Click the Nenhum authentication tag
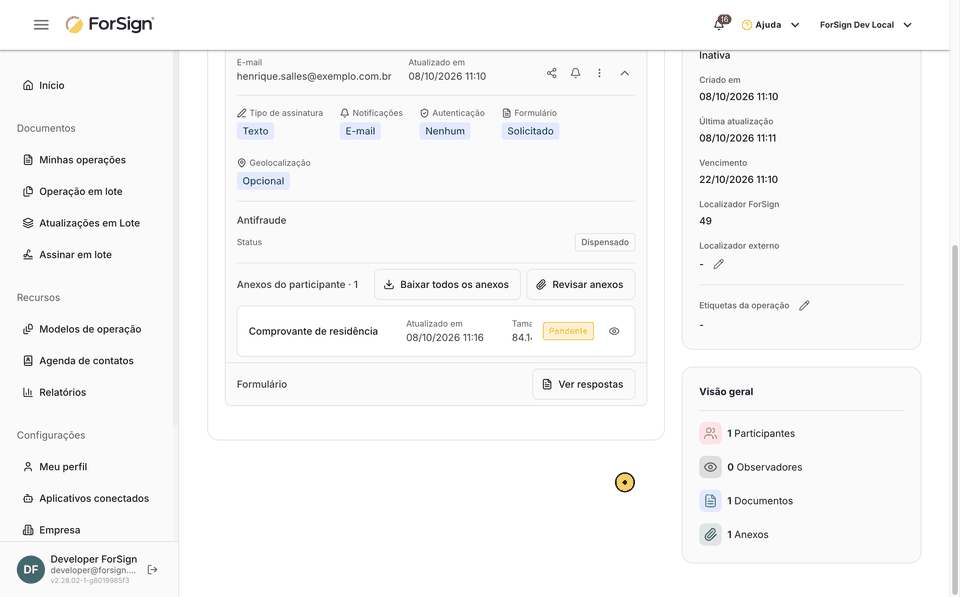960x597 pixels. 445,131
